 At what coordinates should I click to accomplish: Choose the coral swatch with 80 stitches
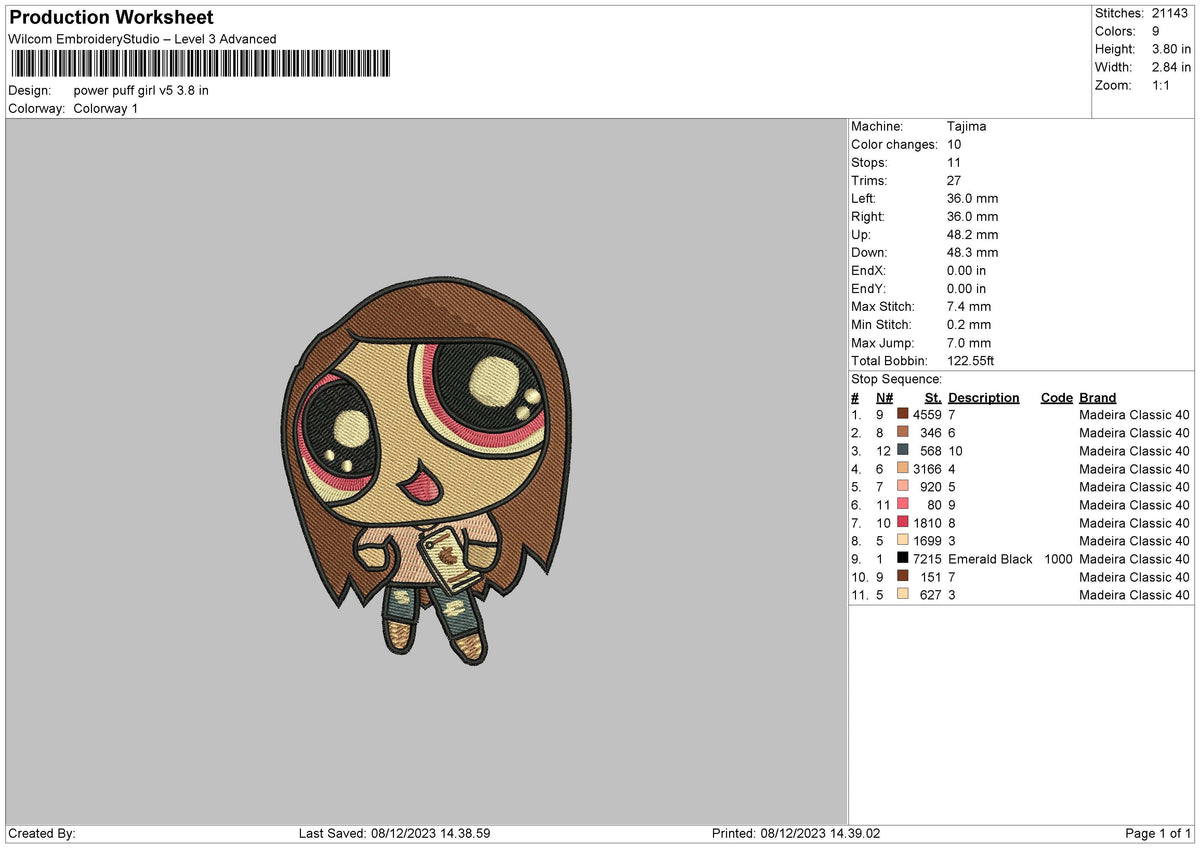pos(902,504)
